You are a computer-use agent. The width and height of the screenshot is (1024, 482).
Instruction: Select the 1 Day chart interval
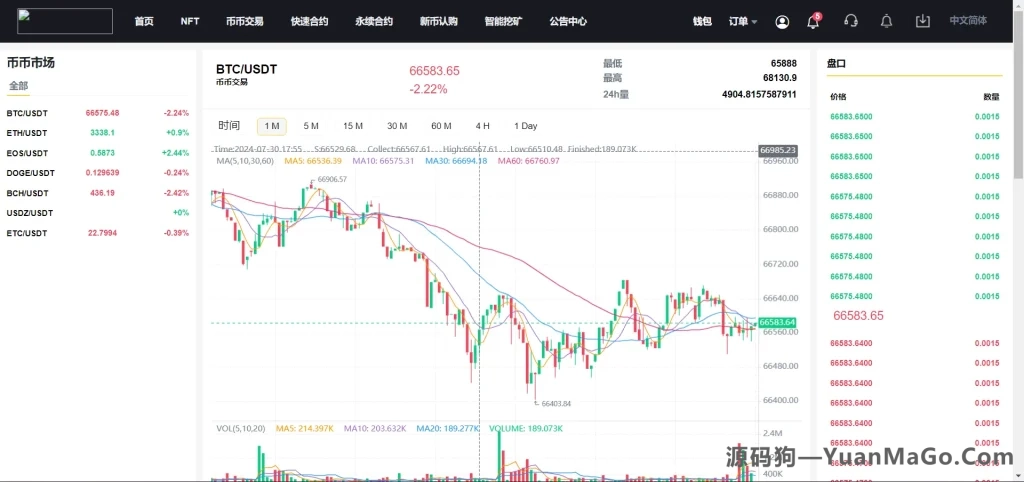pyautogui.click(x=526, y=126)
